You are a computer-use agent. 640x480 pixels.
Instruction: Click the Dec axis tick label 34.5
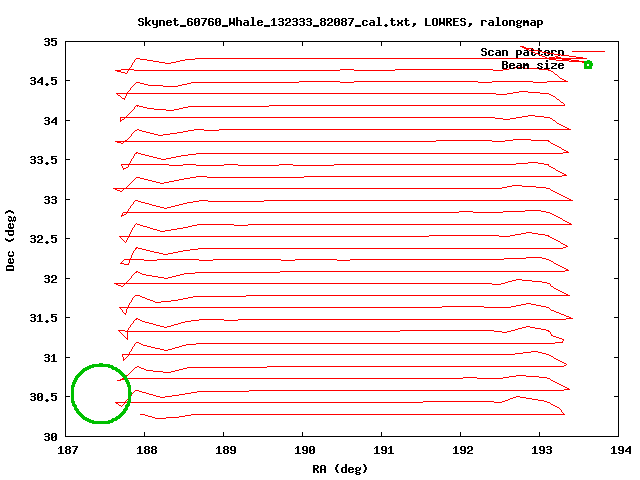tap(43, 81)
